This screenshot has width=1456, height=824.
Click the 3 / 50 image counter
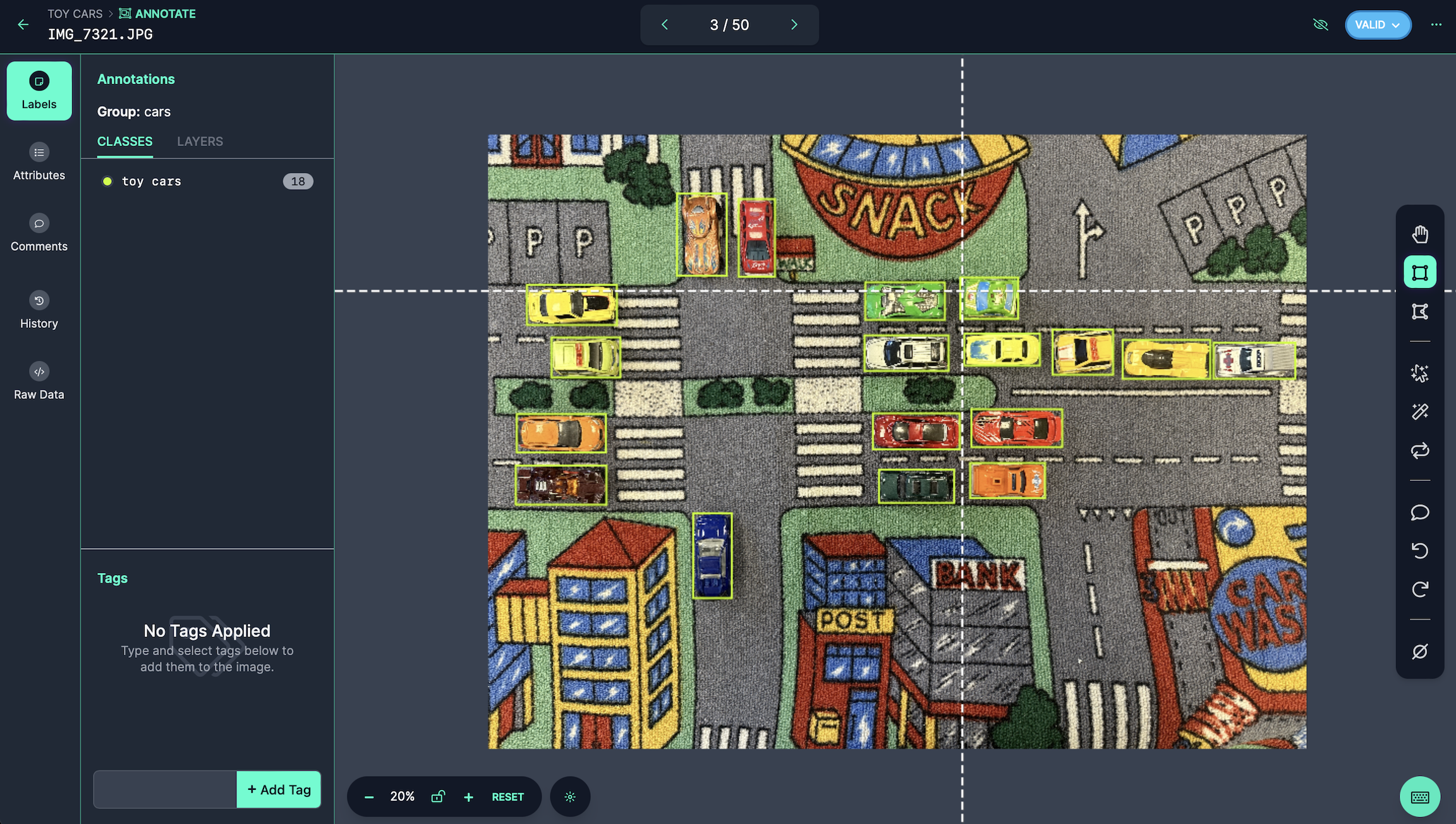tap(729, 25)
